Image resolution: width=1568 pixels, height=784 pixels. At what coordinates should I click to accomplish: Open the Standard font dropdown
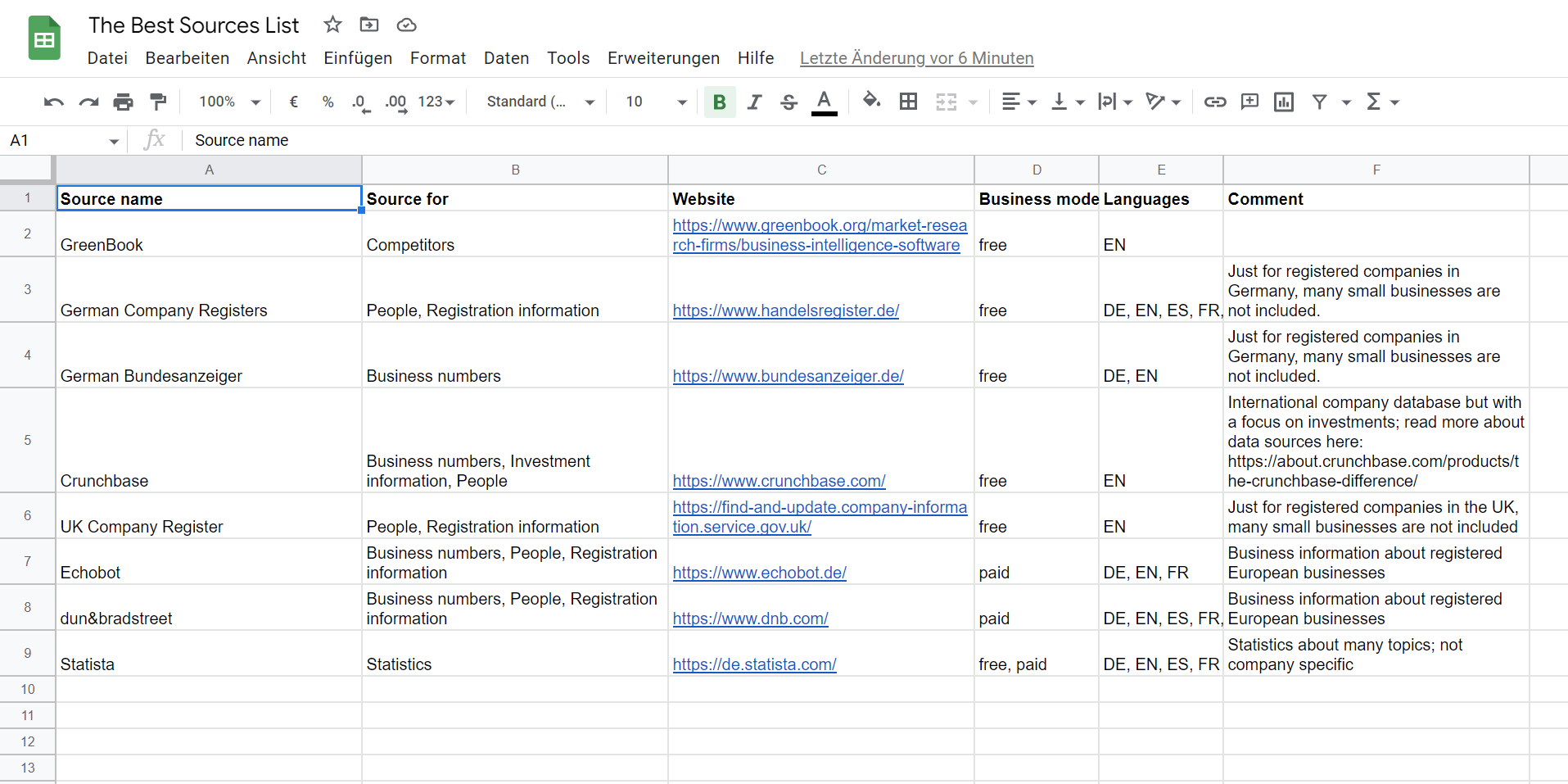coord(540,102)
